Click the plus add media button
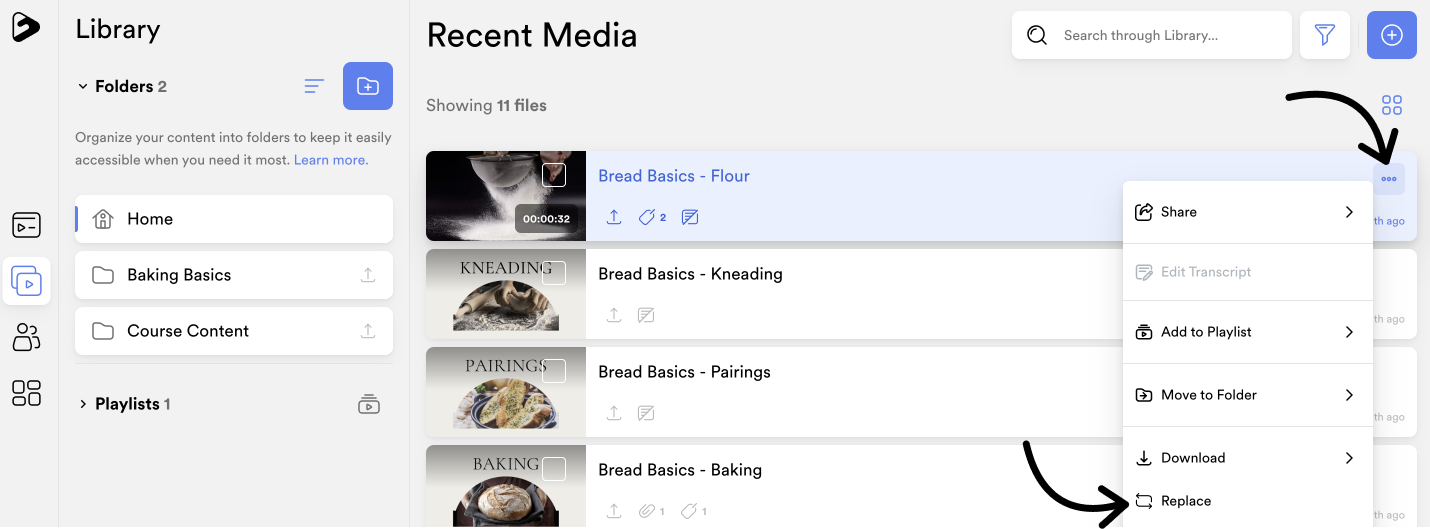This screenshot has width=1430, height=529. click(x=1392, y=35)
